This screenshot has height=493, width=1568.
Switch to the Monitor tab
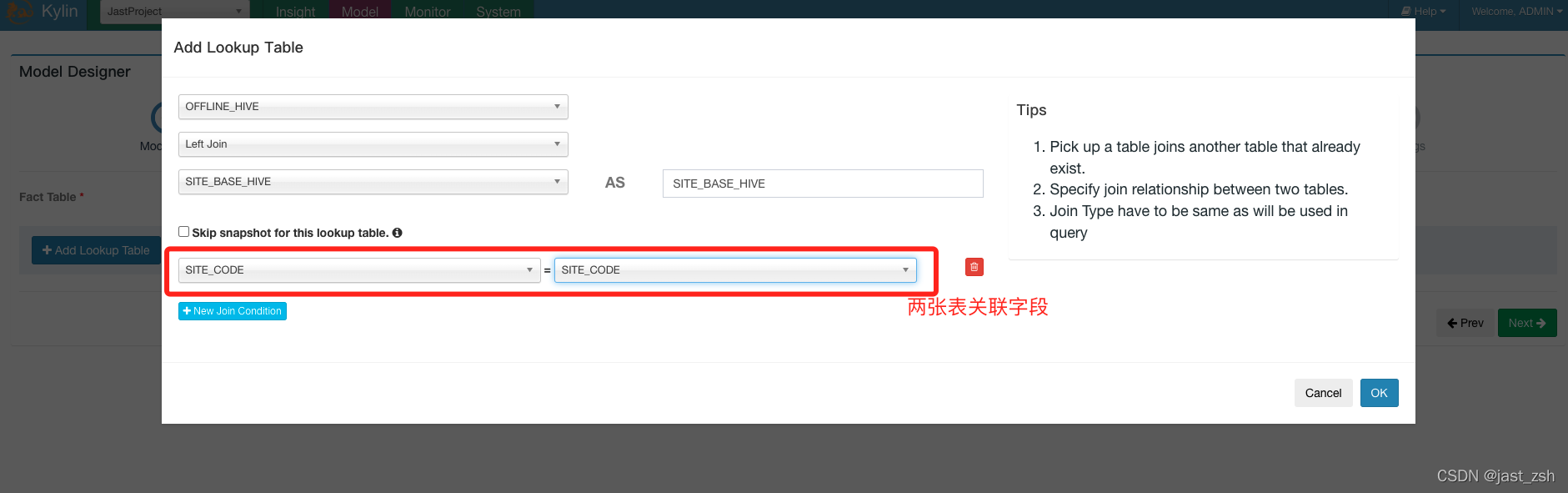click(428, 12)
